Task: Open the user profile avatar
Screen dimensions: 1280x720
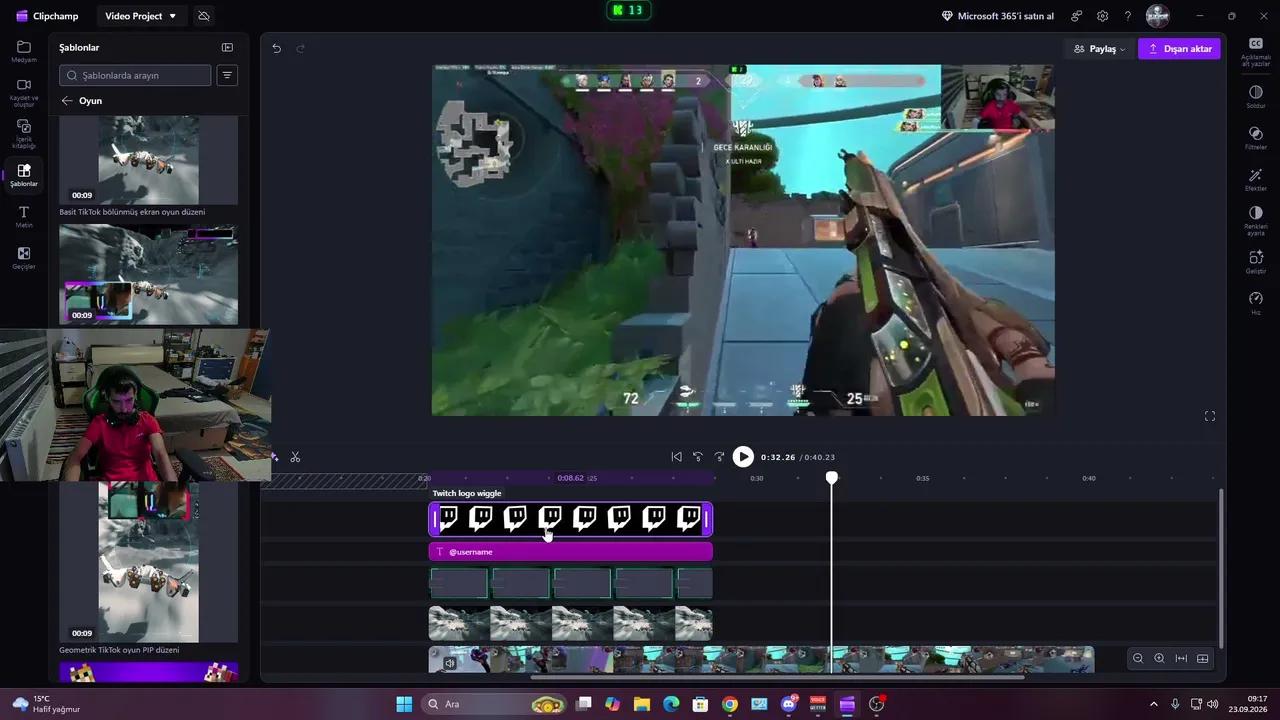Action: (x=1158, y=16)
